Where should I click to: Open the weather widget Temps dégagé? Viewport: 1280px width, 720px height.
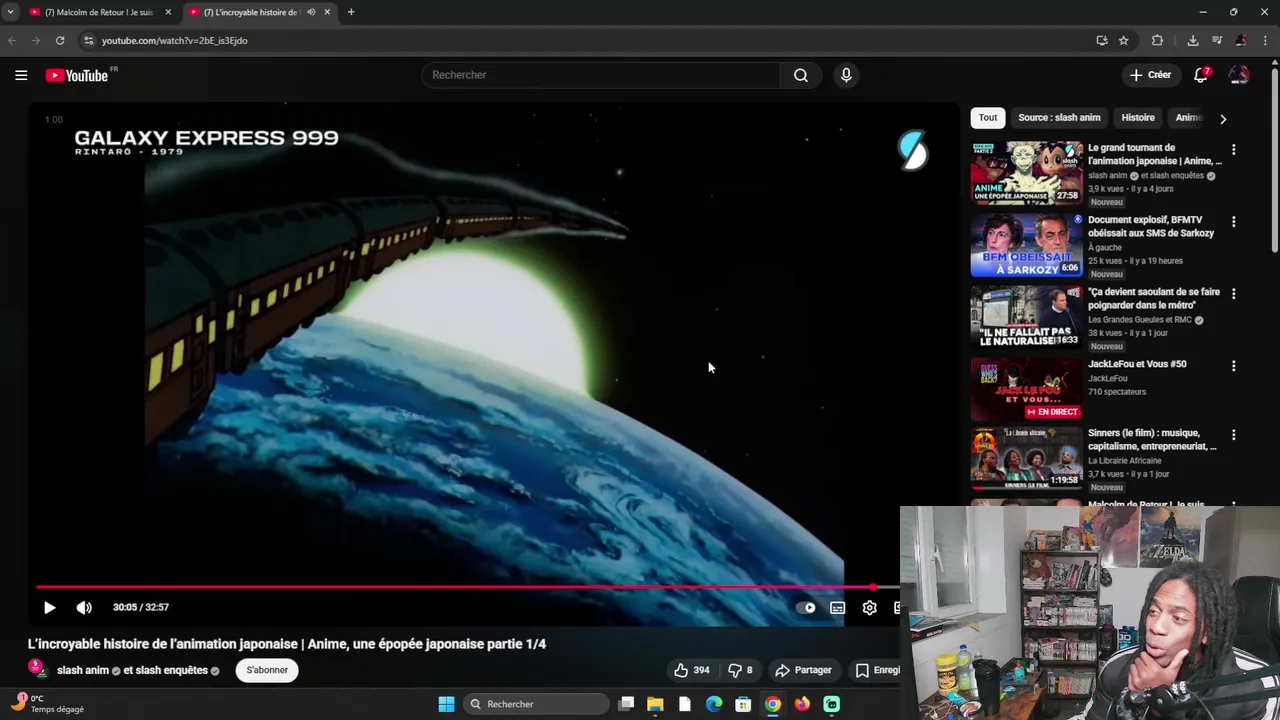(x=48, y=704)
